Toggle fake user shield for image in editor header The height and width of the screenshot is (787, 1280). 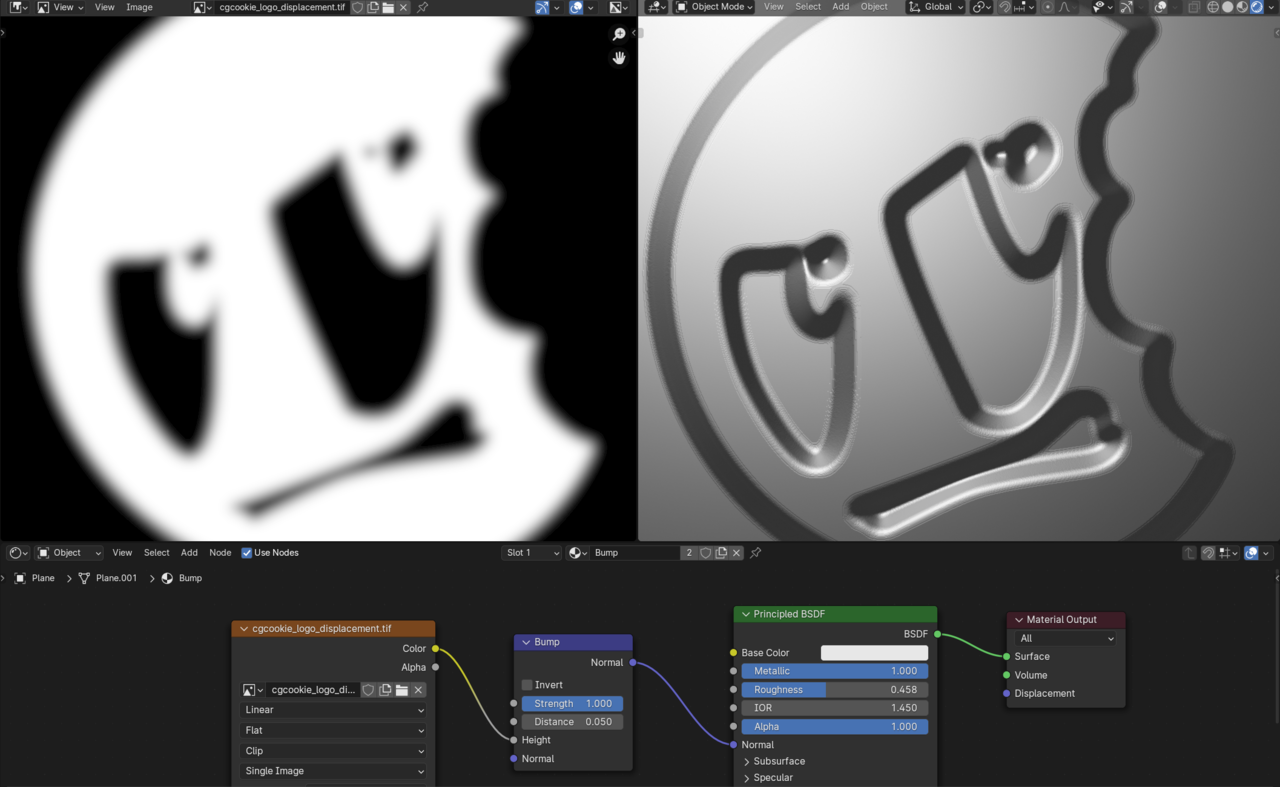[x=357, y=7]
